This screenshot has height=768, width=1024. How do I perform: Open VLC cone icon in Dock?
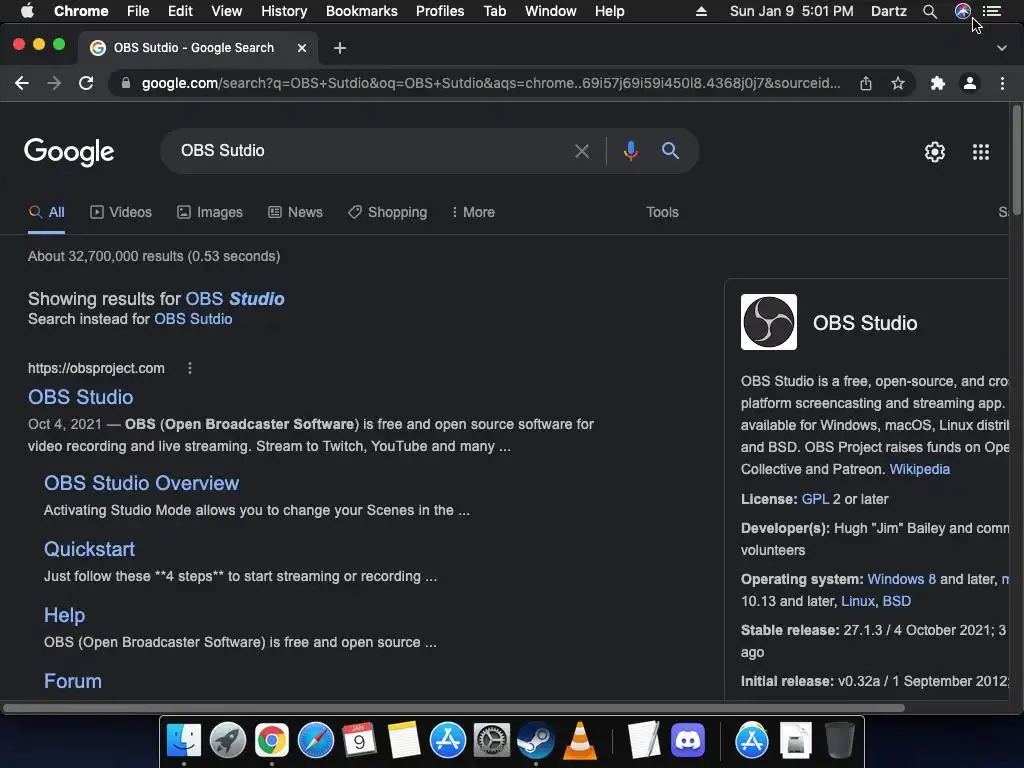click(x=579, y=741)
